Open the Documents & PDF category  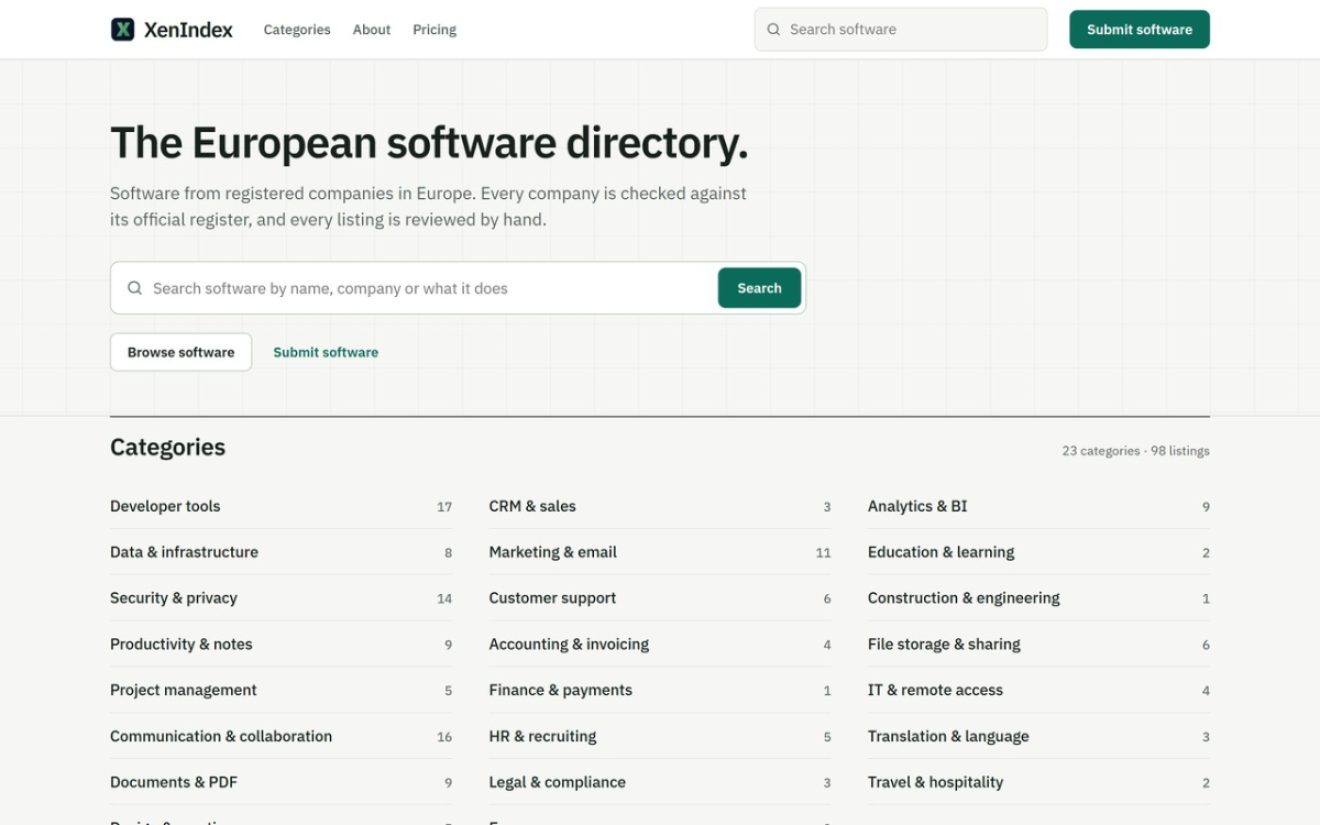click(281, 782)
